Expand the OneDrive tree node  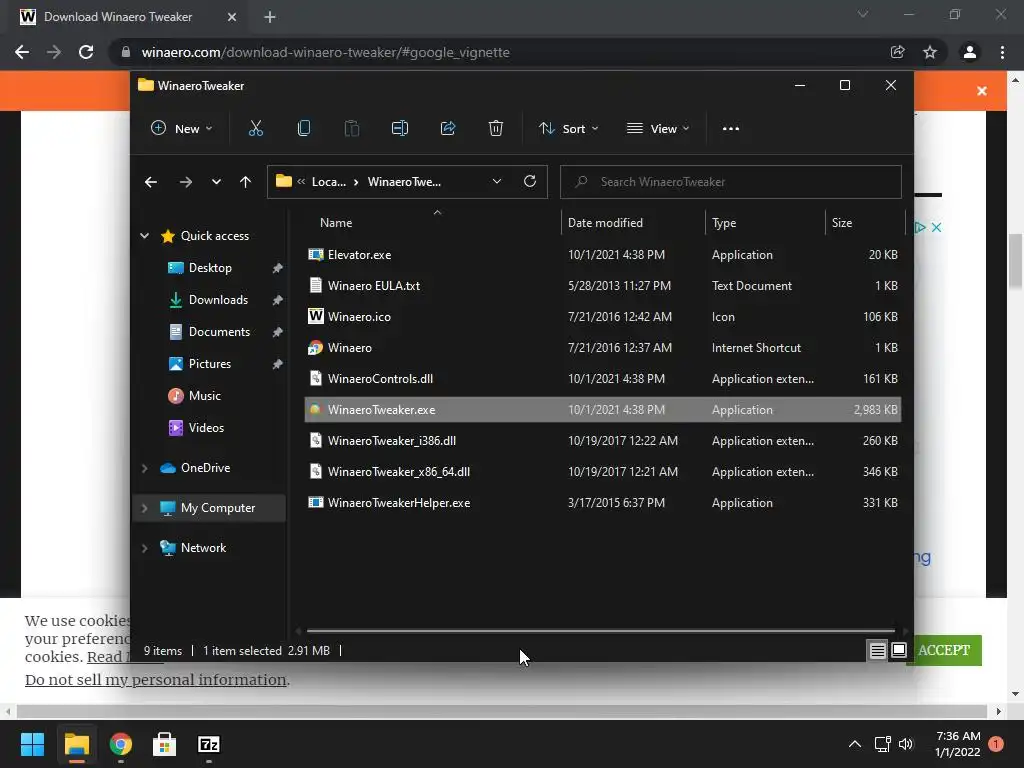[x=144, y=468]
